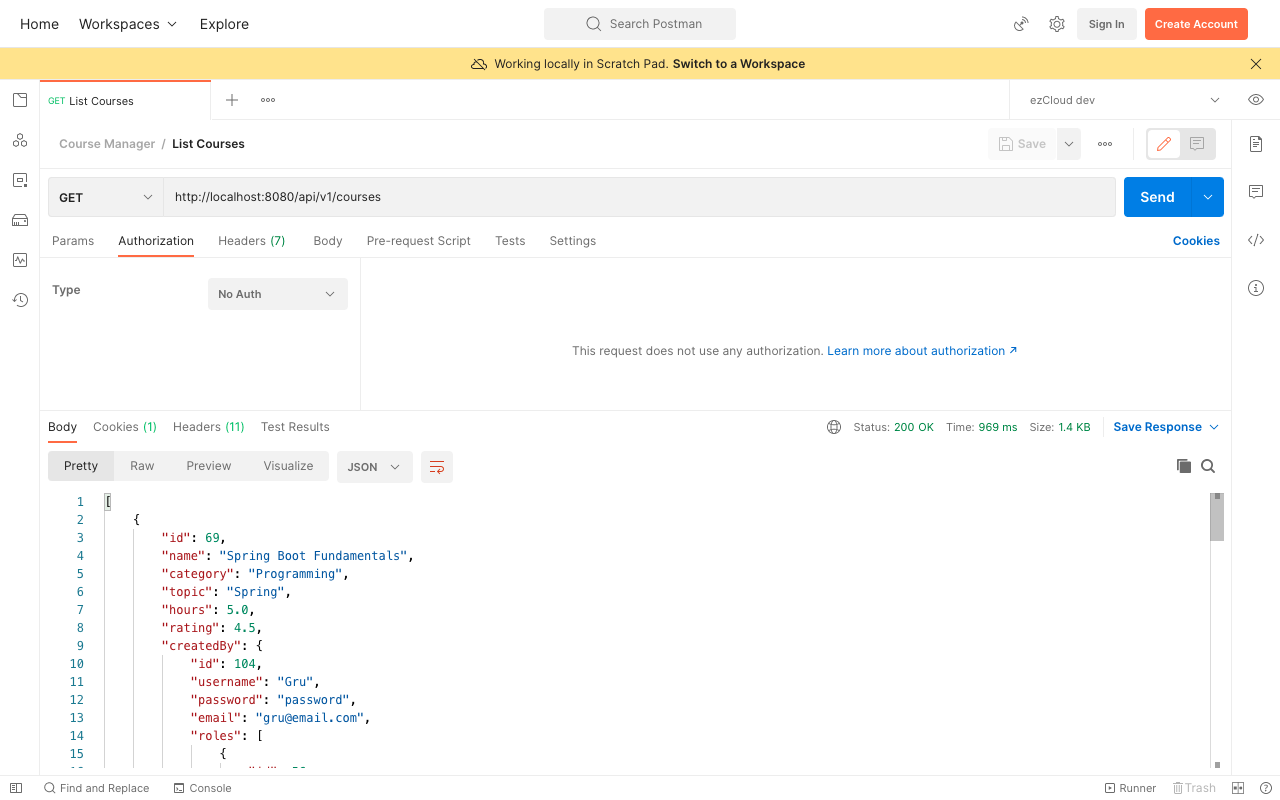
Task: Open the Monitors sidebar icon
Action: (20, 260)
